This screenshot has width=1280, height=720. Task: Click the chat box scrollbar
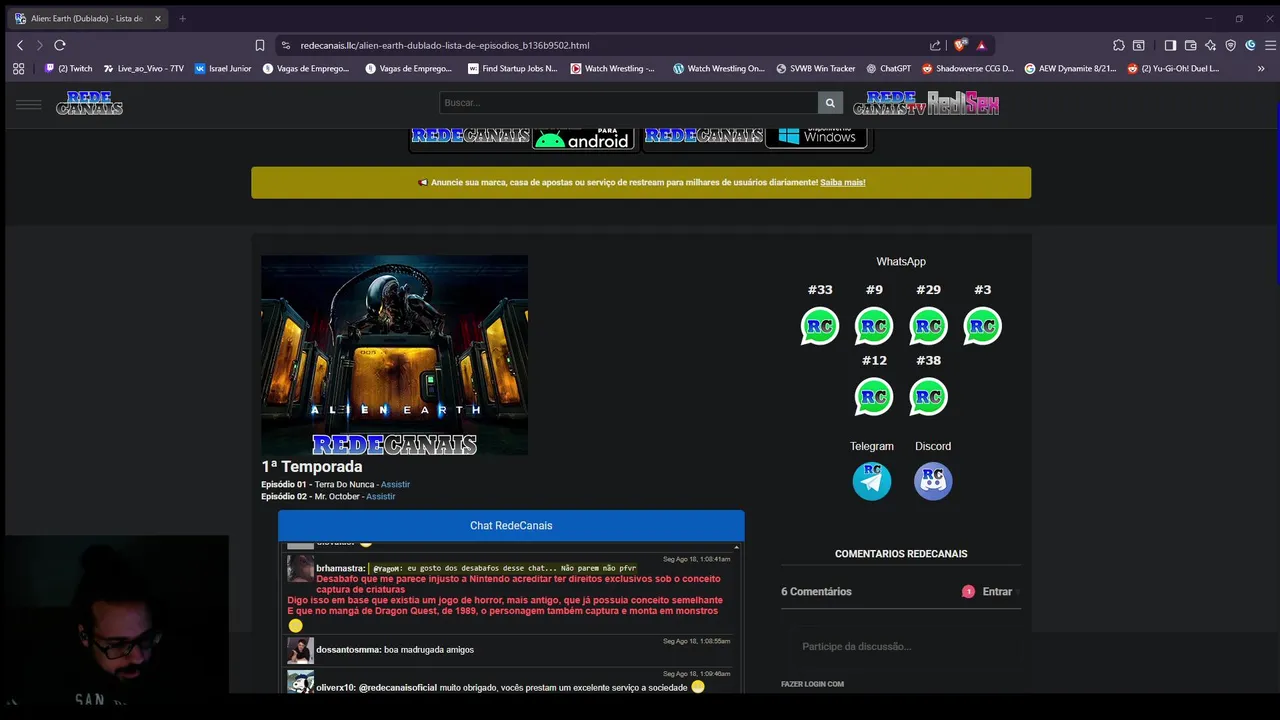[x=737, y=618]
